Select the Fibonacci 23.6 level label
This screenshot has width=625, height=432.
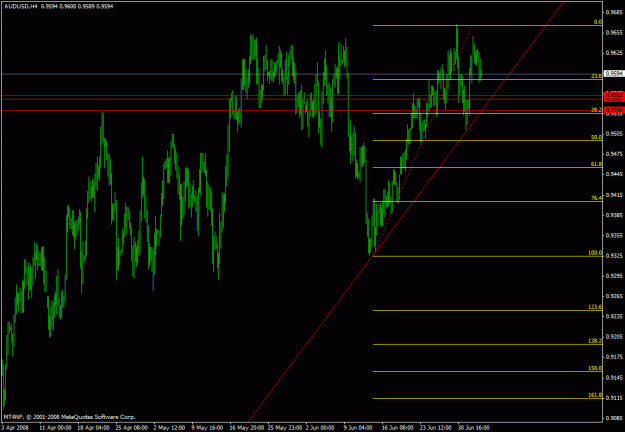(597, 76)
